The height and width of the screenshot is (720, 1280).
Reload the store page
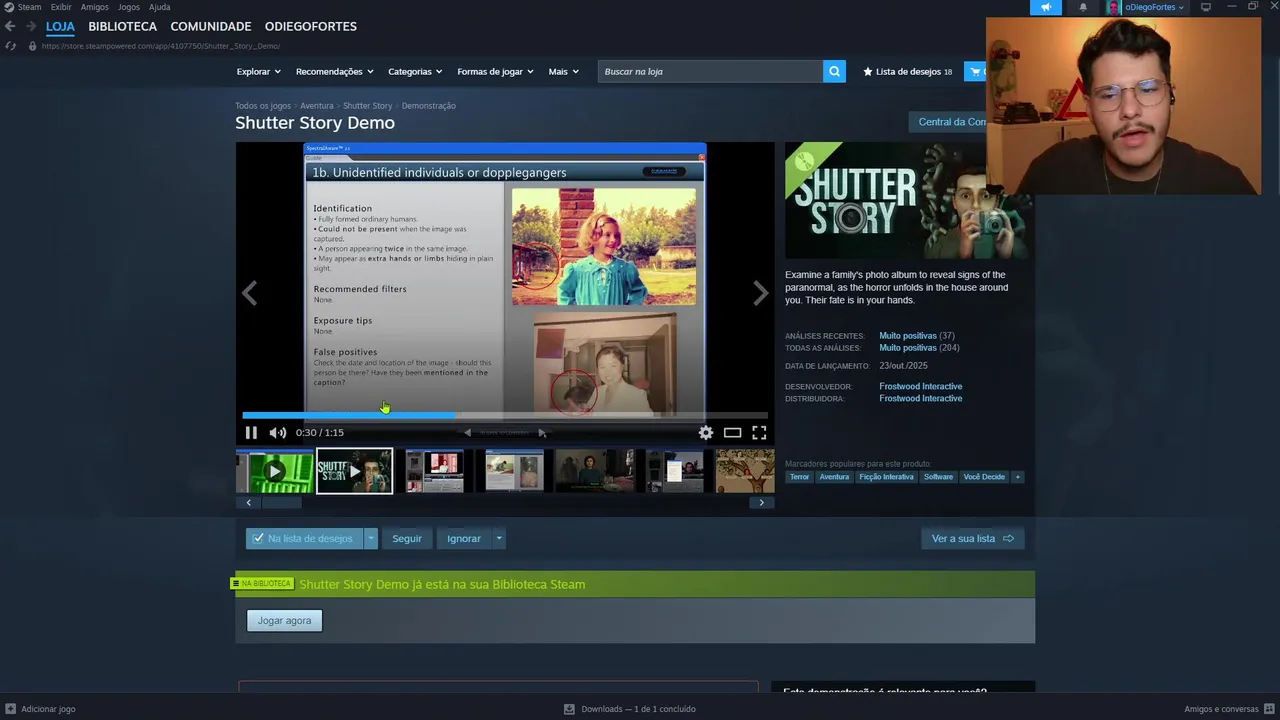pyautogui.click(x=10, y=46)
